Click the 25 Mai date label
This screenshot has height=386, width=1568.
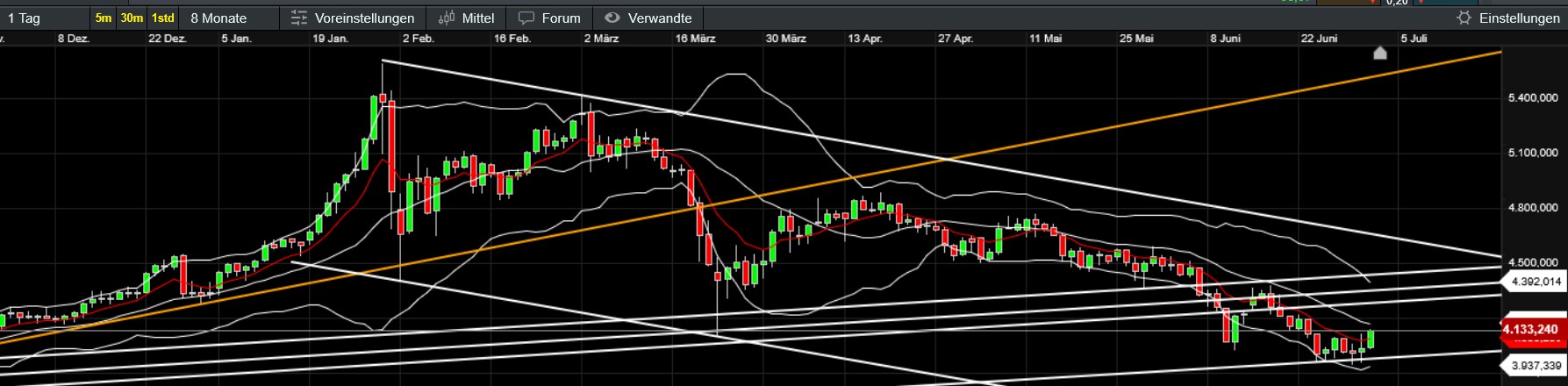[1136, 39]
